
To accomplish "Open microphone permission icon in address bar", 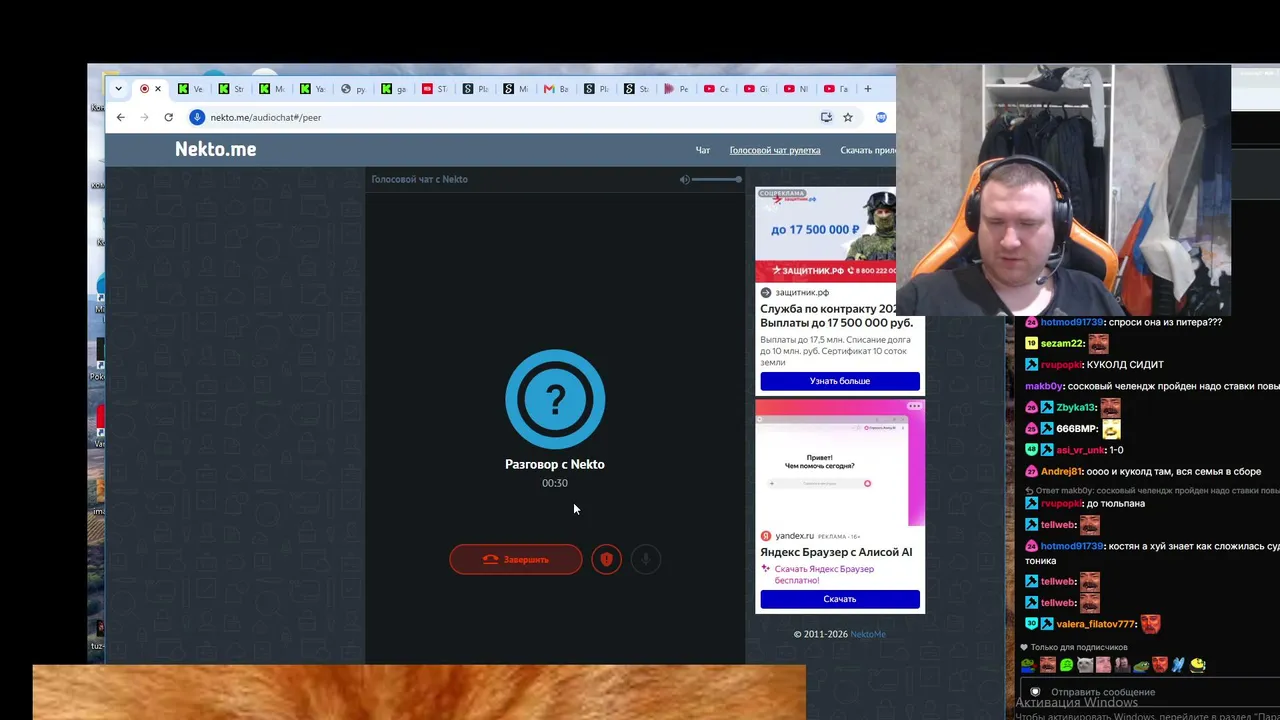I will (197, 117).
